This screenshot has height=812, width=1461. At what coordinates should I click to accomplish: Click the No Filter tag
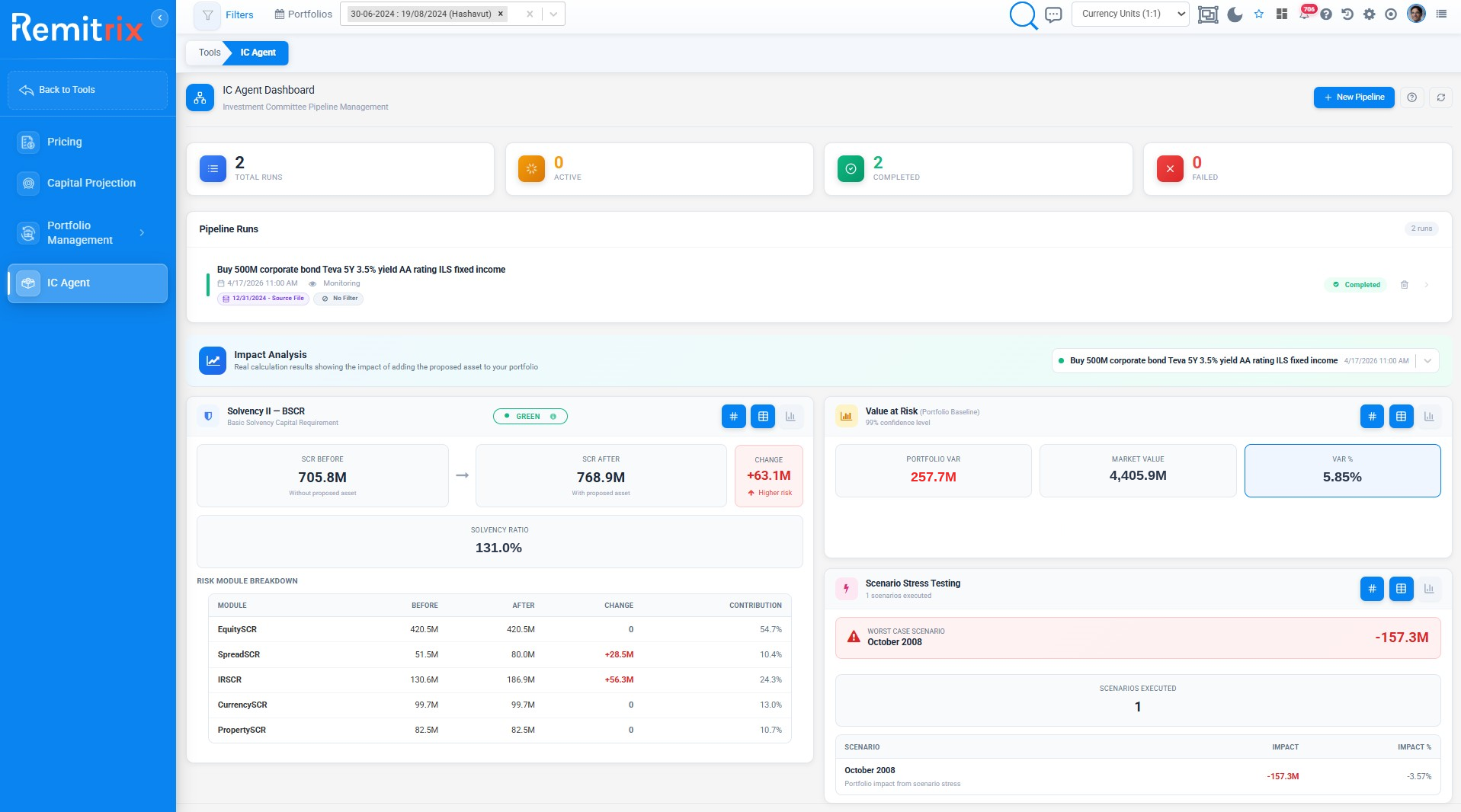tap(338, 299)
